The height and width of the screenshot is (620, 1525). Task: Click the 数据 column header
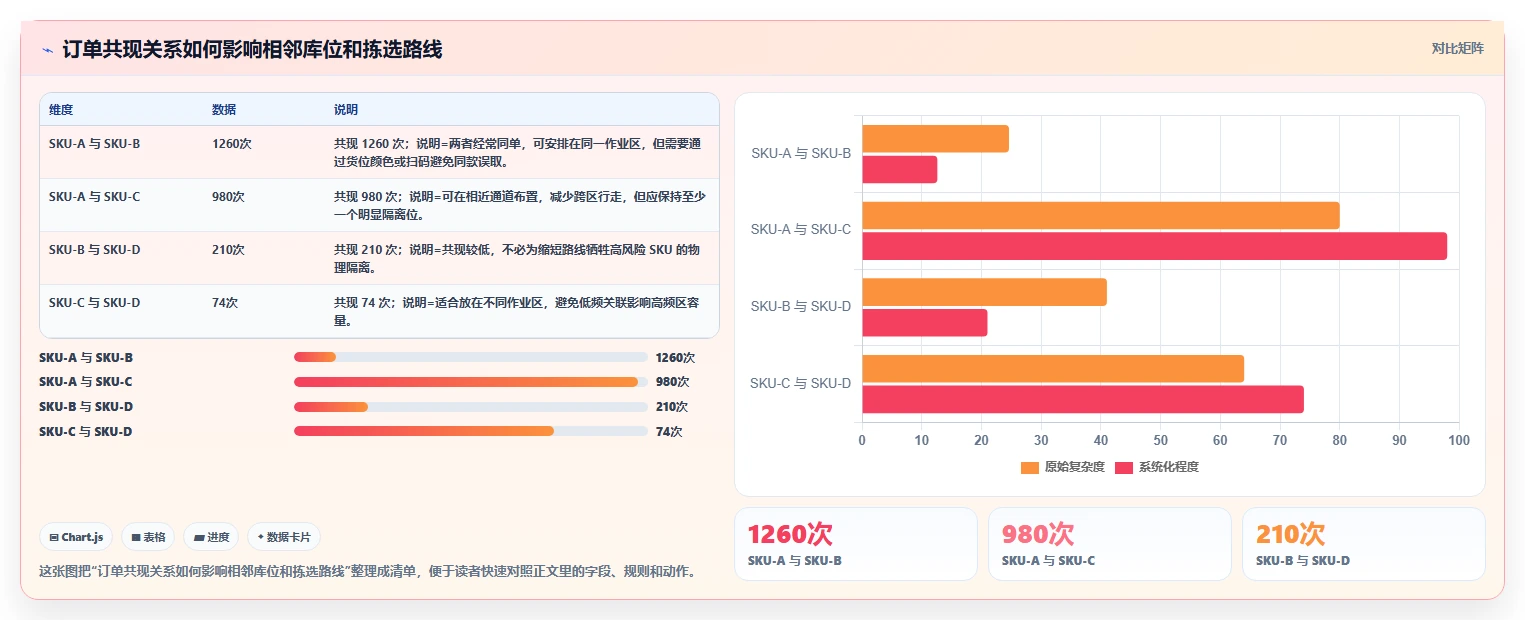coord(224,109)
